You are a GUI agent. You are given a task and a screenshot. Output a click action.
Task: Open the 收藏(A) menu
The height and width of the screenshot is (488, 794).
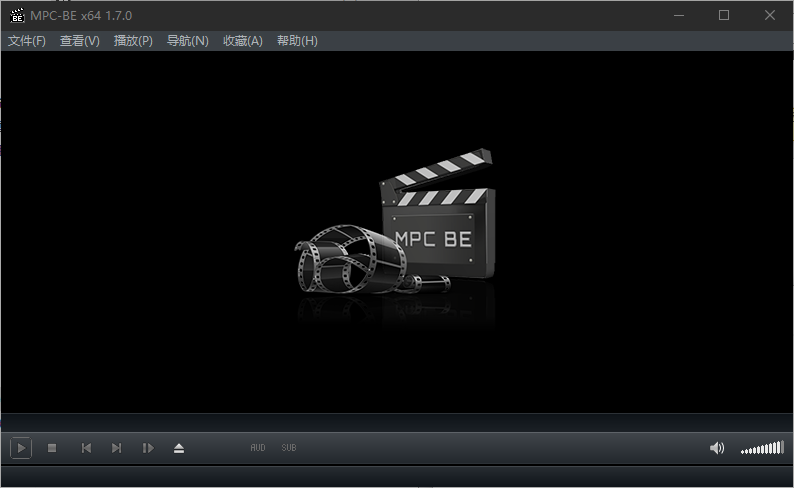(243, 40)
